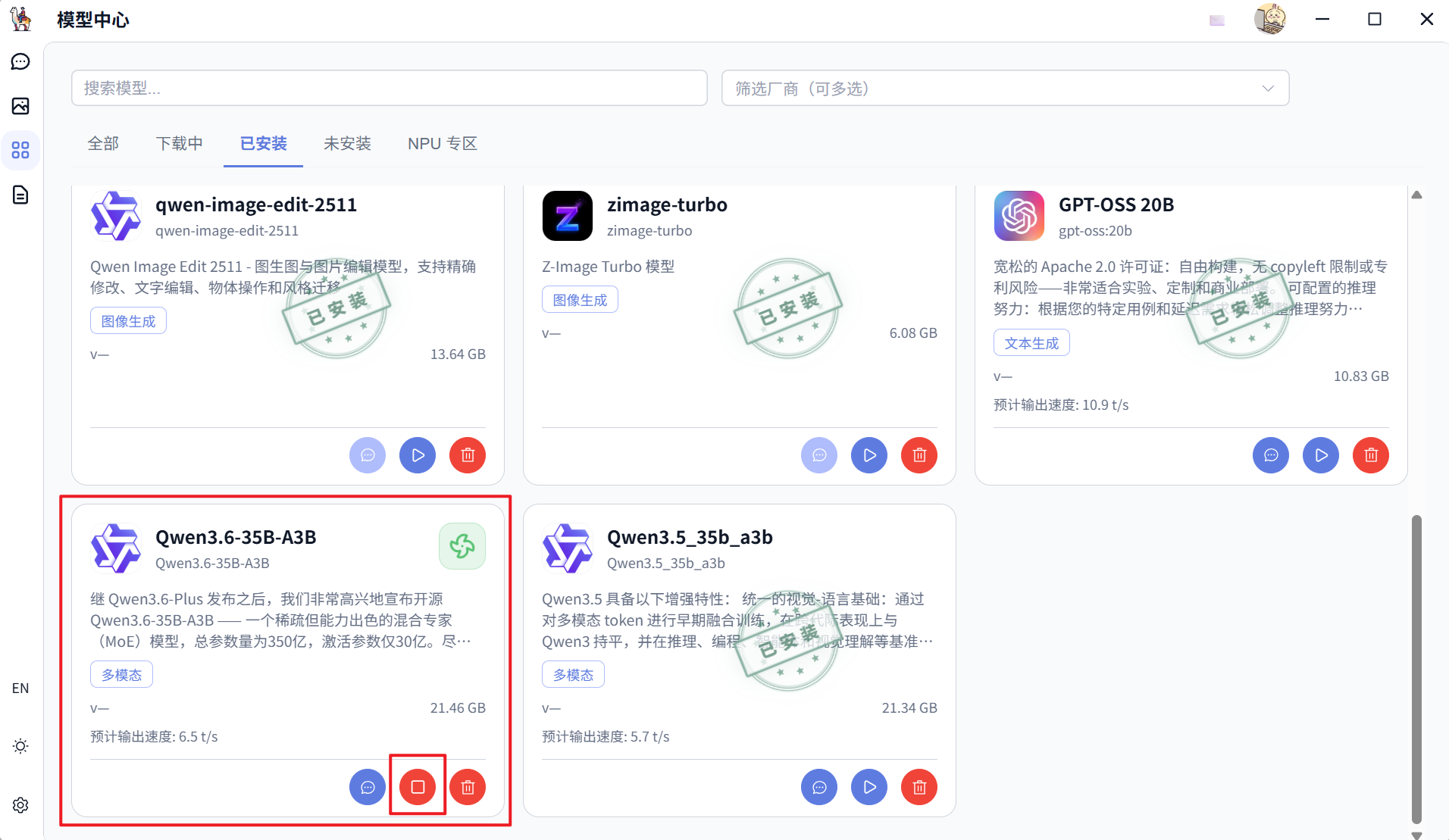
Task: Start the qwen-image-edit-2511 model
Action: (x=418, y=455)
